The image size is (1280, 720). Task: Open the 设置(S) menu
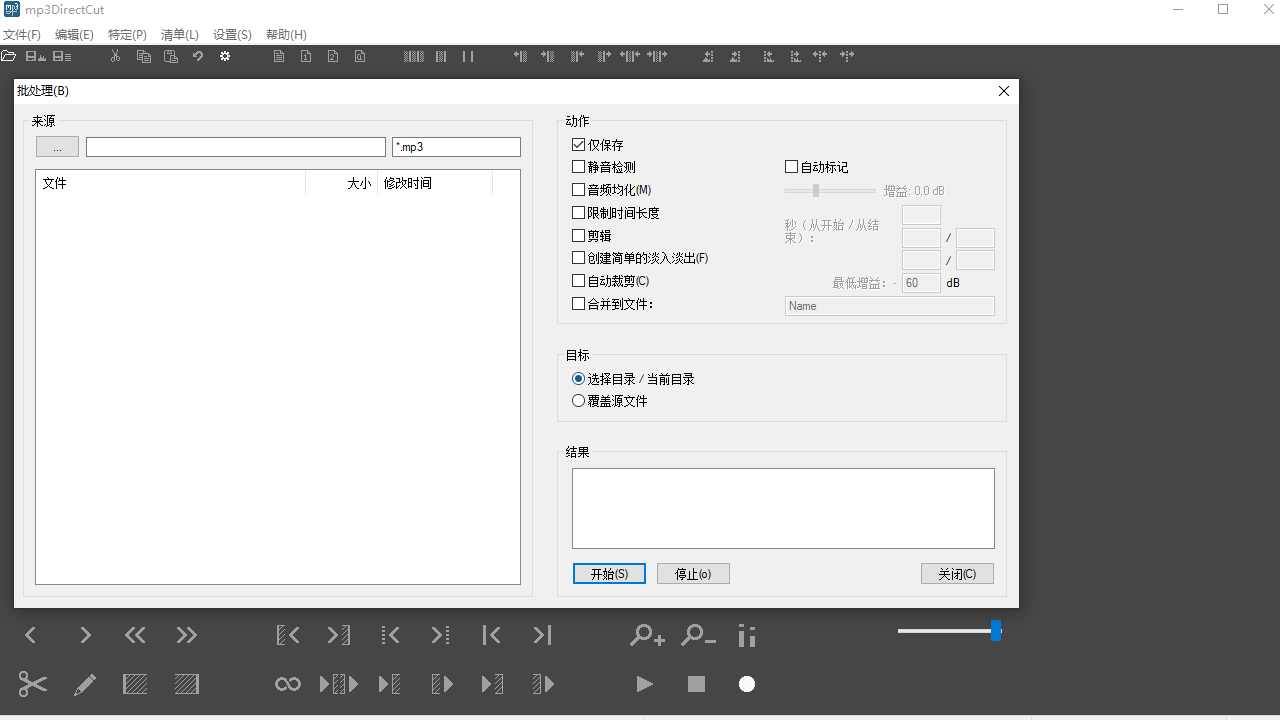pos(231,34)
